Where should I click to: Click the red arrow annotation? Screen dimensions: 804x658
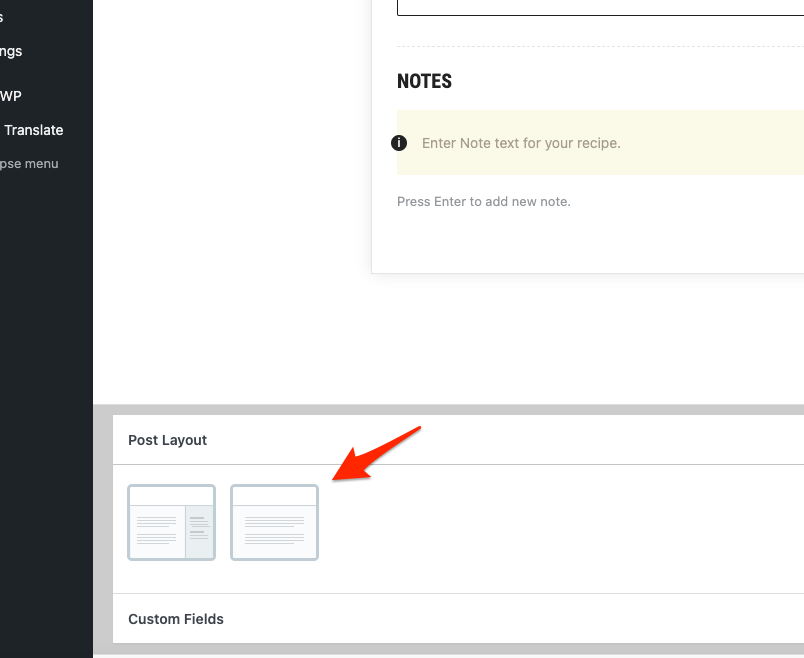coord(378,453)
